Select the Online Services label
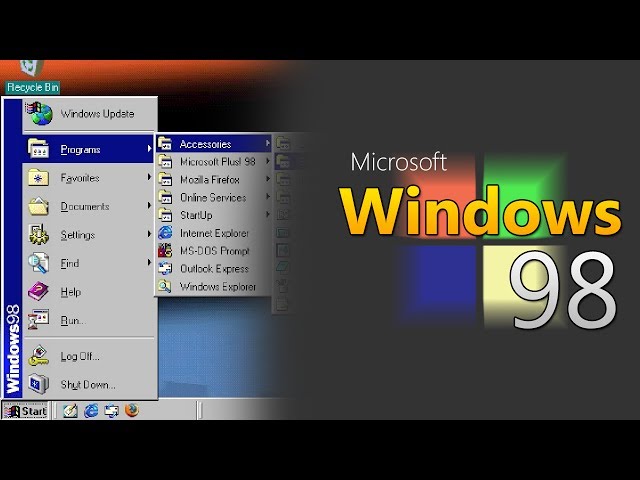The height and width of the screenshot is (480, 640). tap(213, 198)
